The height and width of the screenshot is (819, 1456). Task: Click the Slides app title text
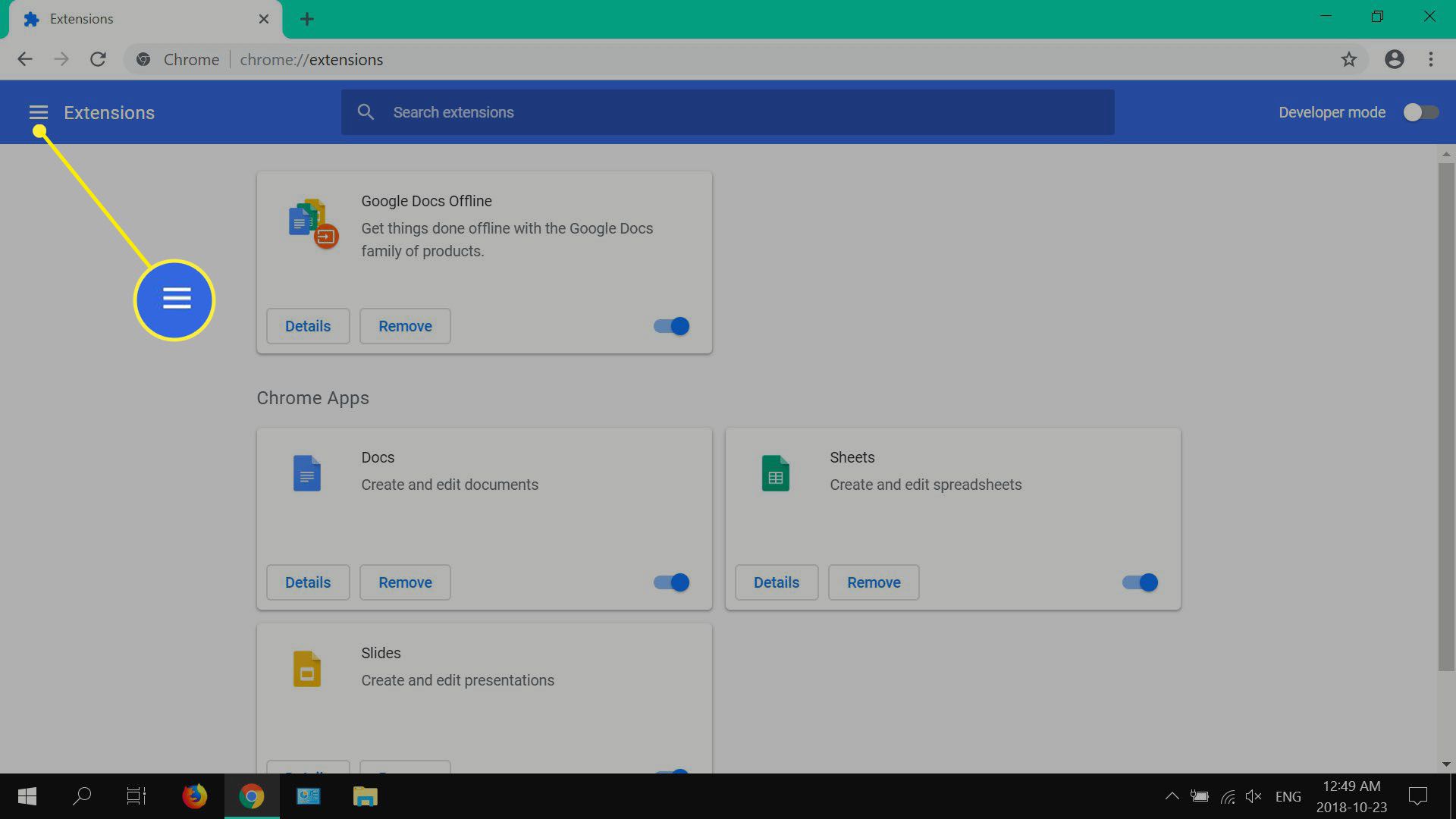point(381,653)
